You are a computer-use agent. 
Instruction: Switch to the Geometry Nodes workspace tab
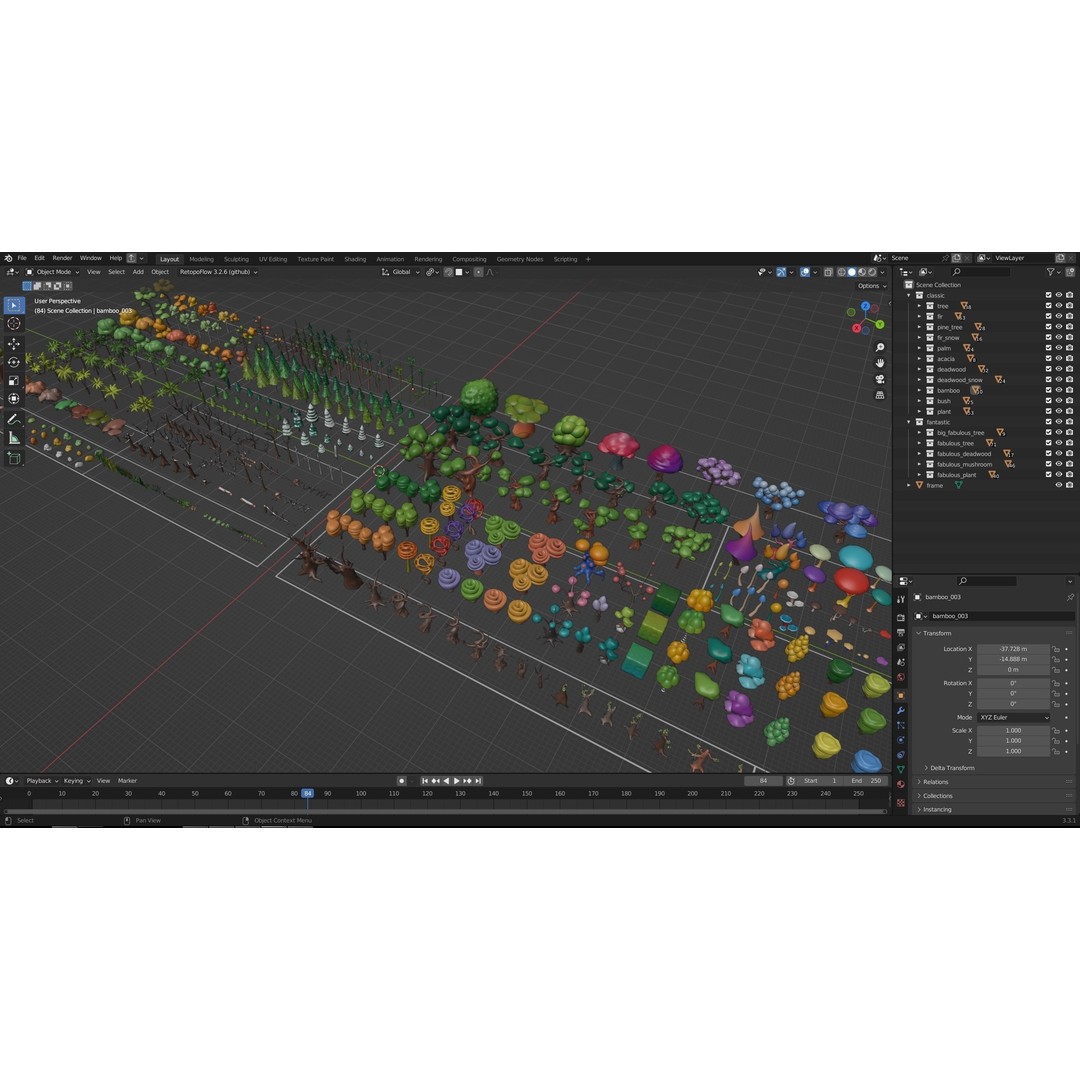point(519,260)
